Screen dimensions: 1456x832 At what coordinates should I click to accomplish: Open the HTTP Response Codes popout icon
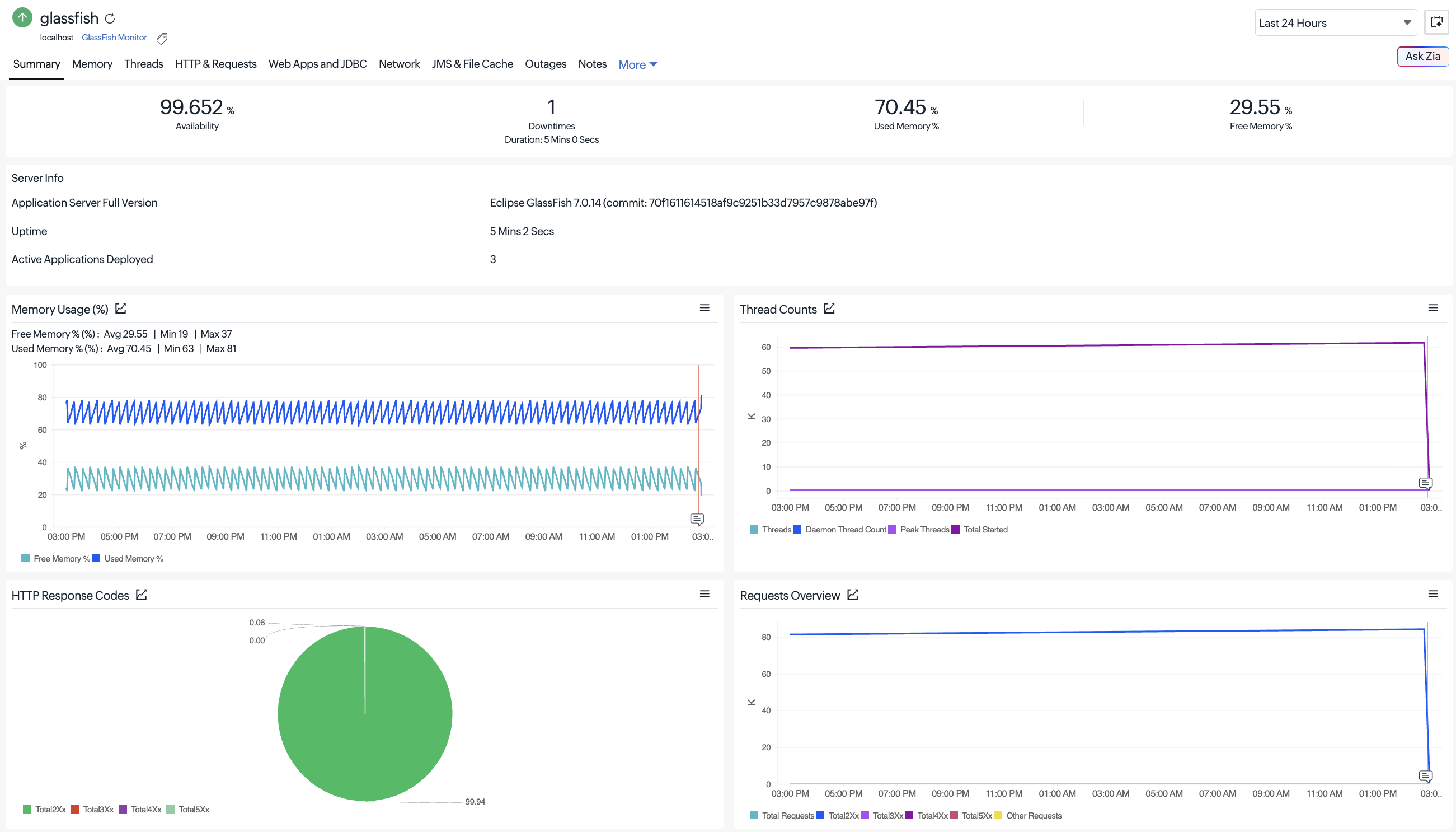pos(142,595)
